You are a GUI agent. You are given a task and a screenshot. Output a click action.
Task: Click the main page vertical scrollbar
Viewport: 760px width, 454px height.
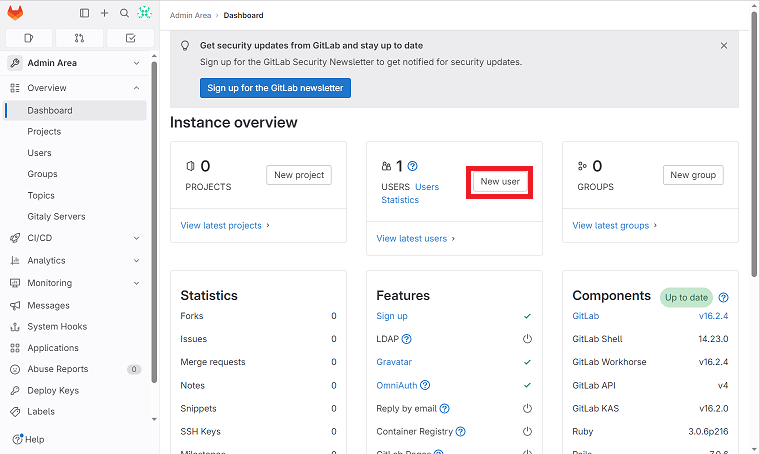click(754, 150)
